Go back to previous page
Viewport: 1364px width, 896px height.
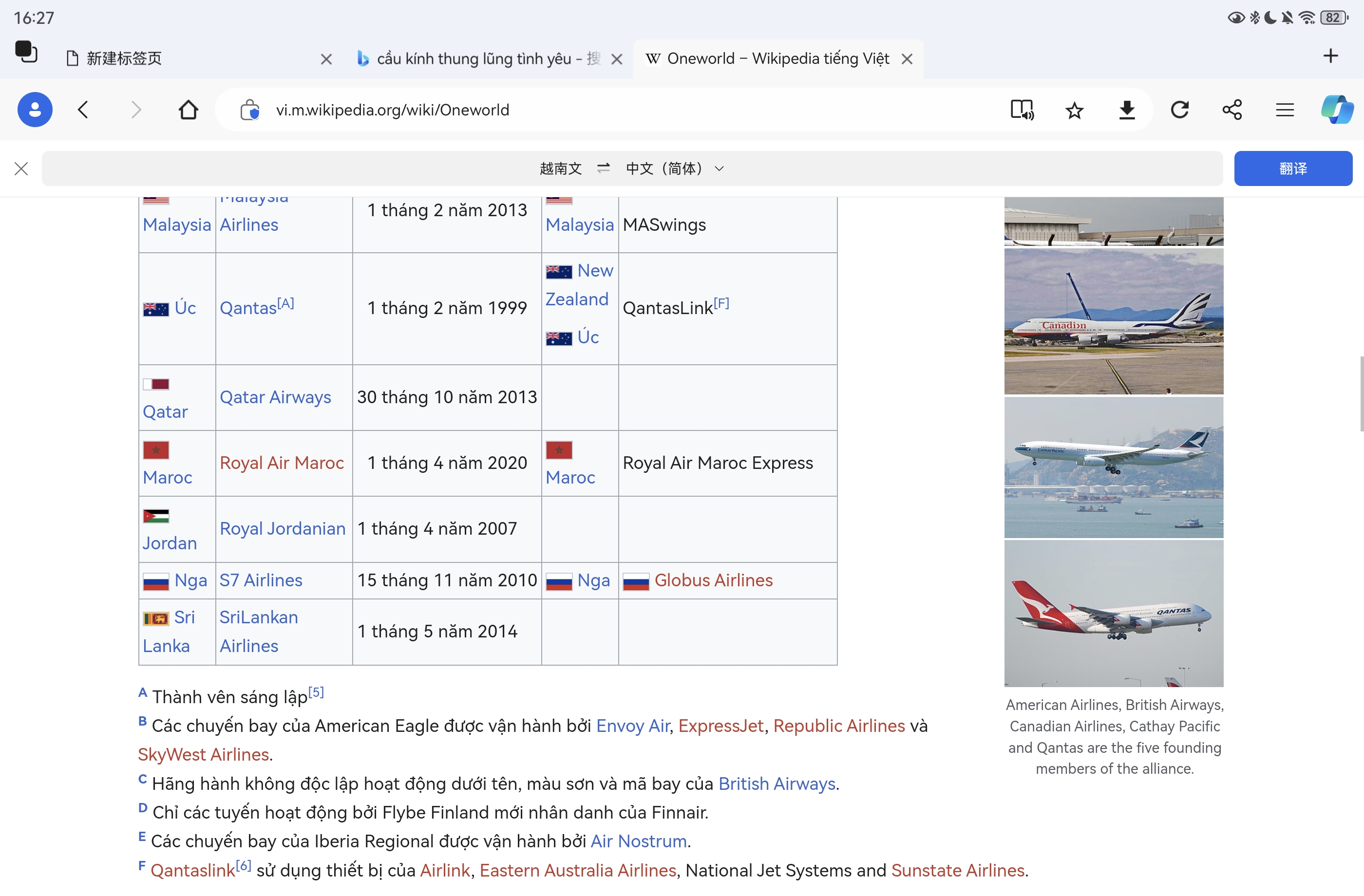[x=83, y=110]
